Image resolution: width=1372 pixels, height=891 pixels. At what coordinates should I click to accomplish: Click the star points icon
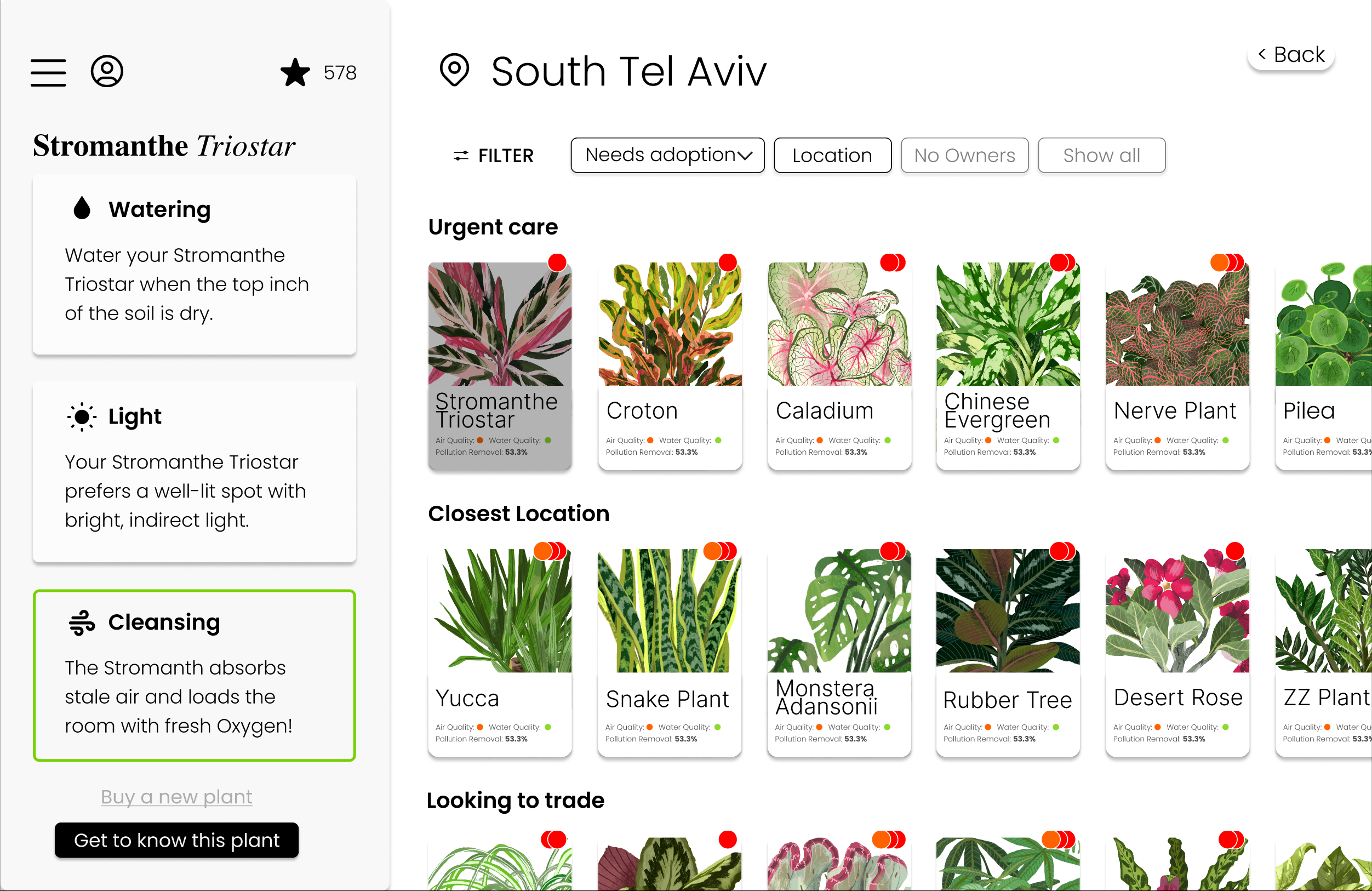click(295, 73)
